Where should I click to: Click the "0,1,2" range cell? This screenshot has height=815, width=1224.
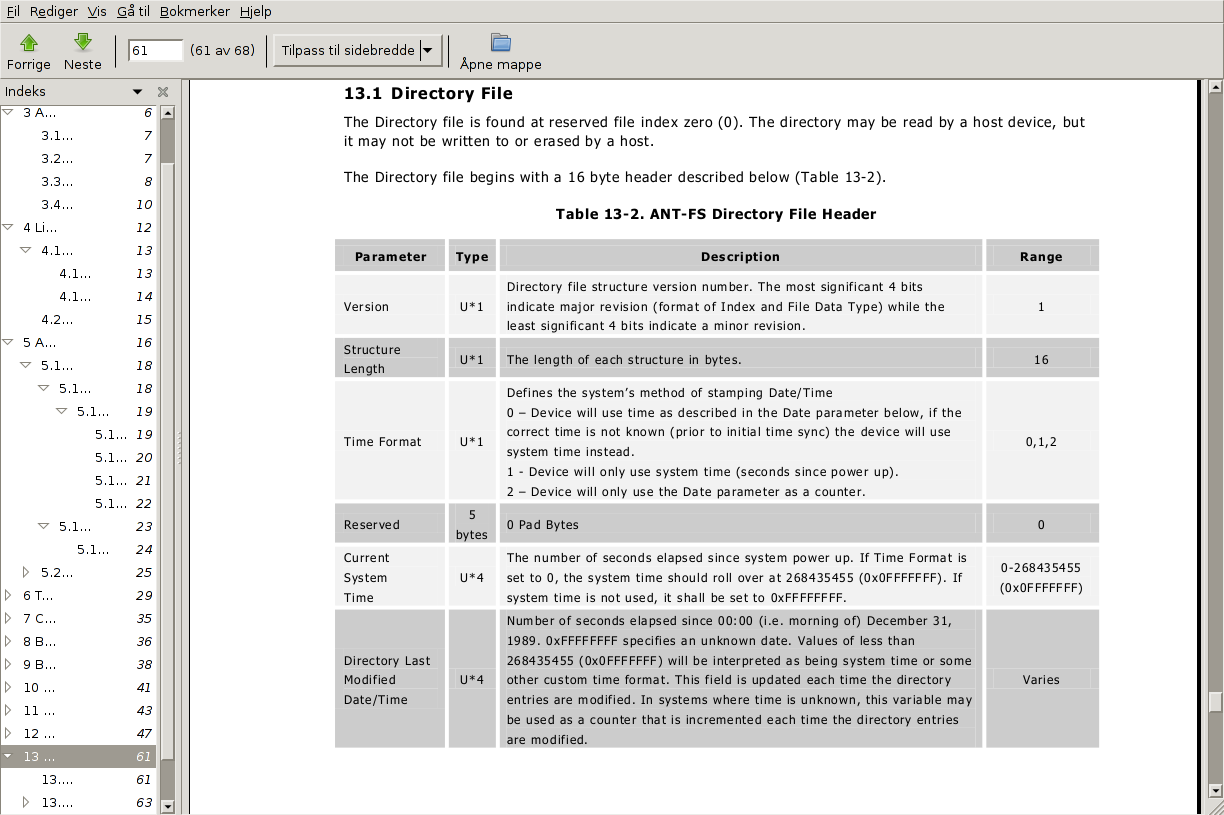[x=1041, y=441]
